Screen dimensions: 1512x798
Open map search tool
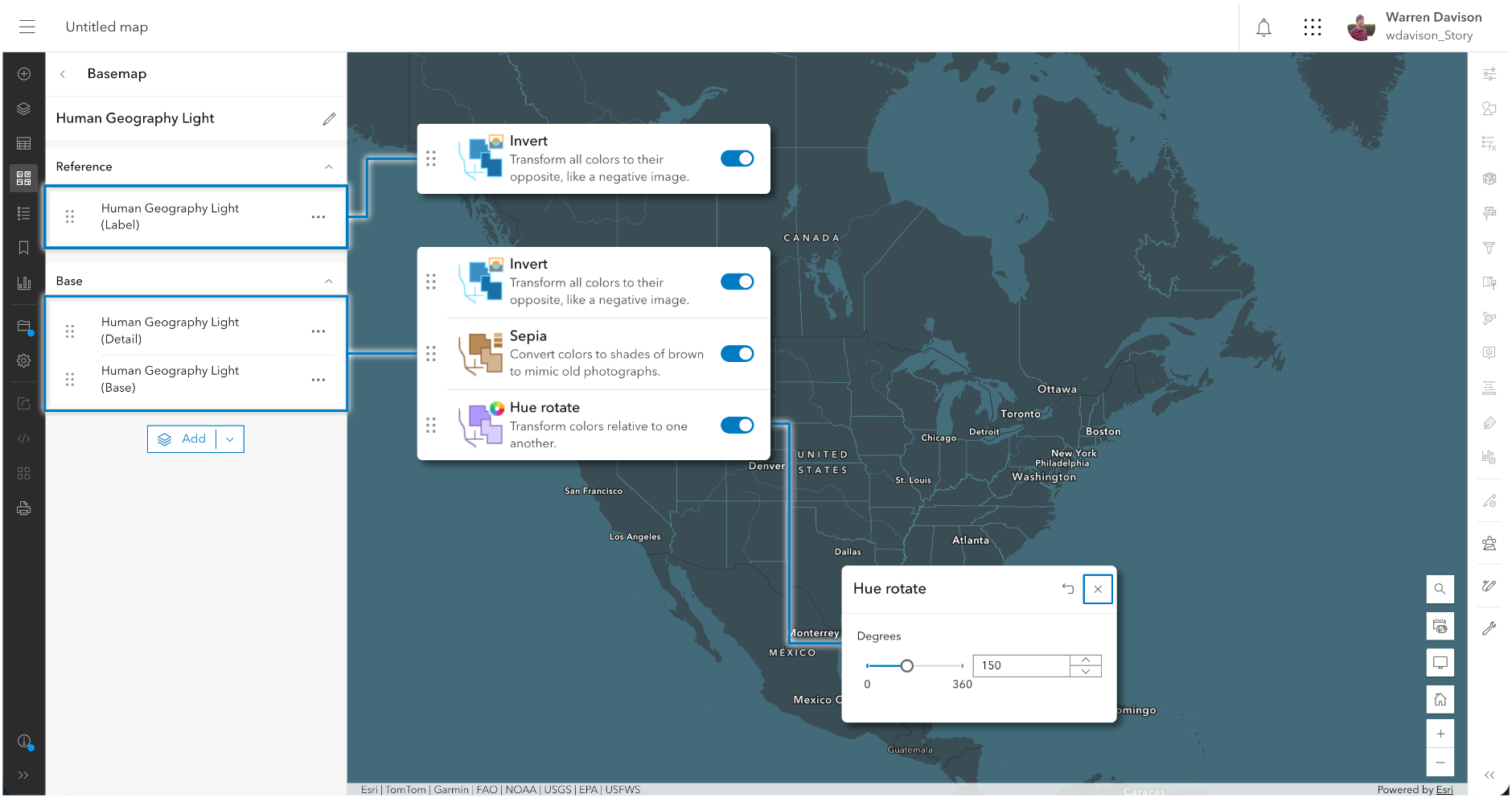click(1440, 589)
